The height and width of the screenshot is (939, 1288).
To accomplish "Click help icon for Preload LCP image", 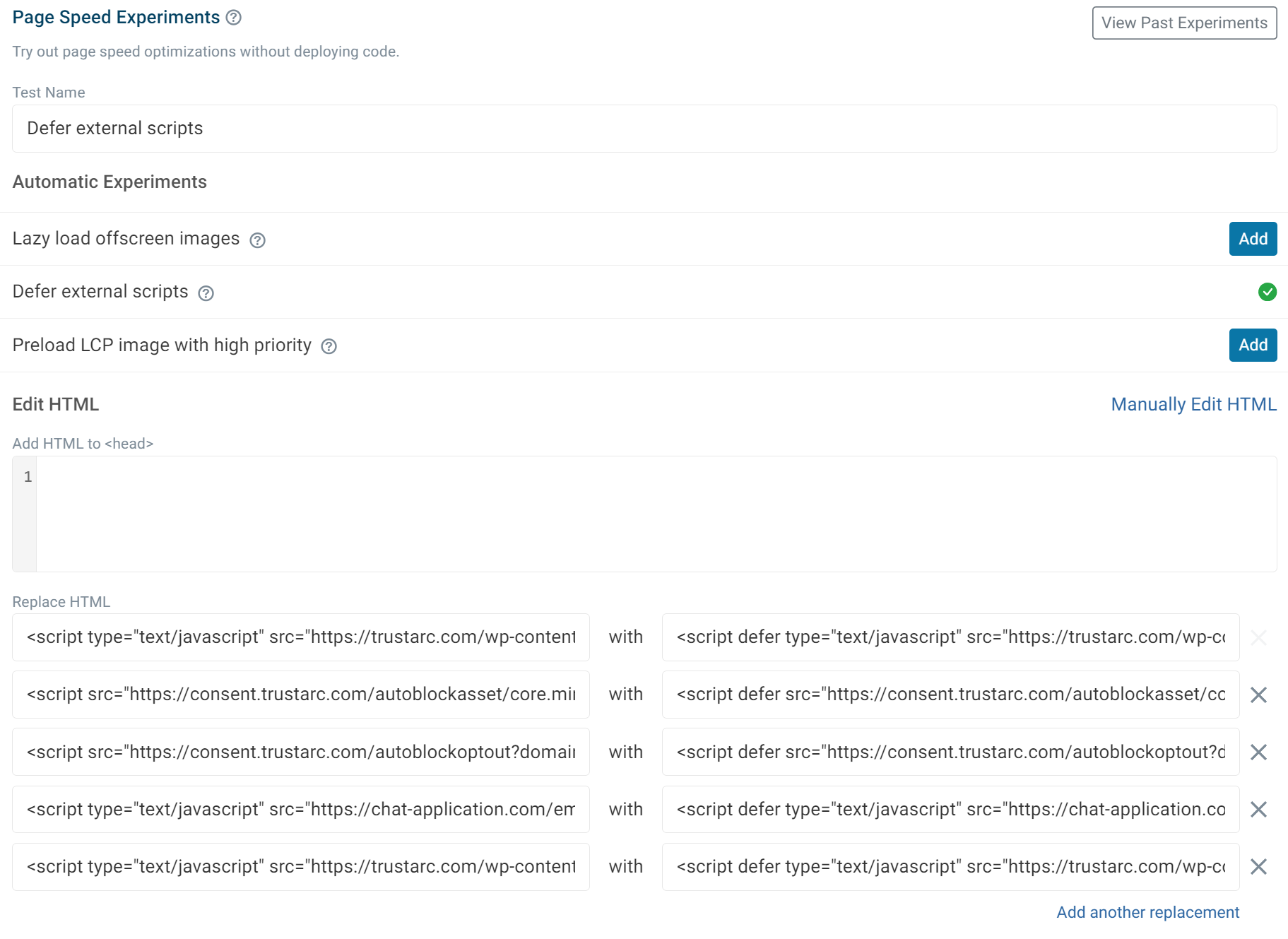I will [x=329, y=346].
